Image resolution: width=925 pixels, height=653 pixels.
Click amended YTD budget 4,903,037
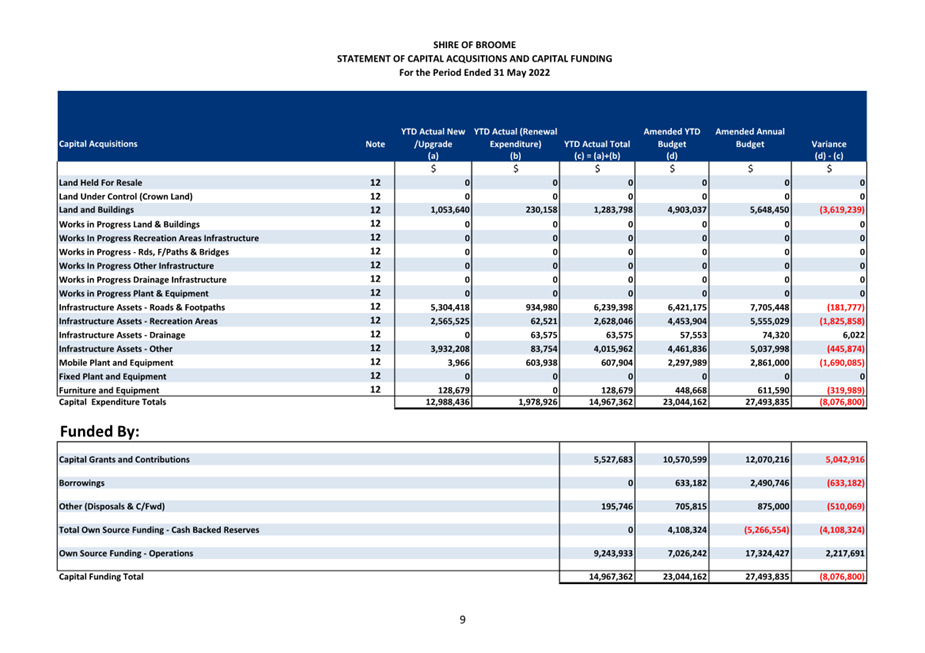(687, 210)
